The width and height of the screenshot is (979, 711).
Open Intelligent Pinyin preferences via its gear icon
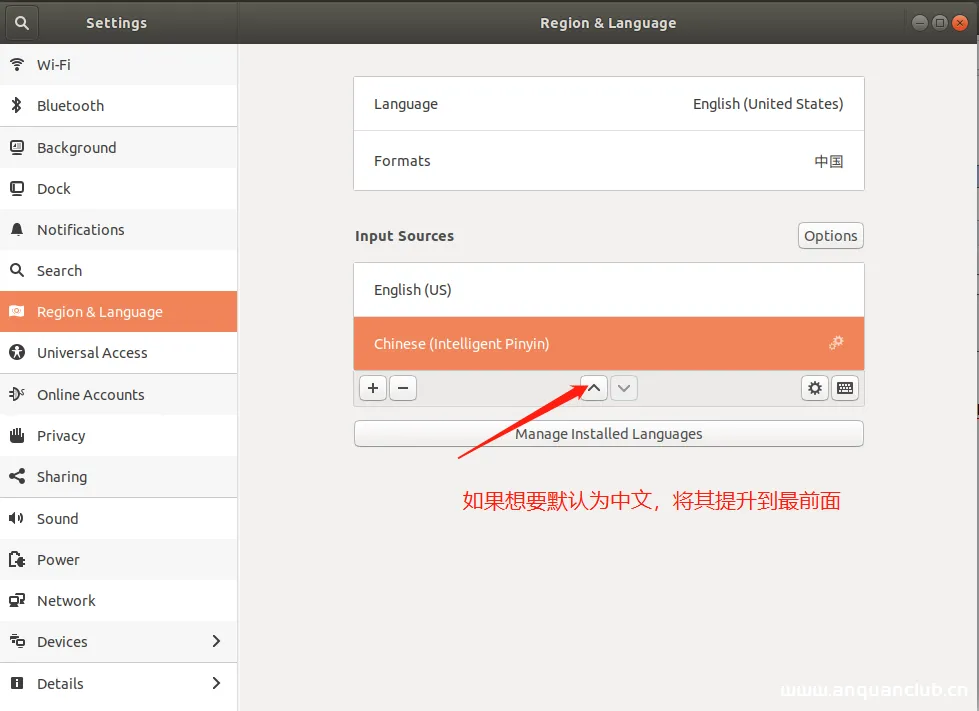coord(836,343)
